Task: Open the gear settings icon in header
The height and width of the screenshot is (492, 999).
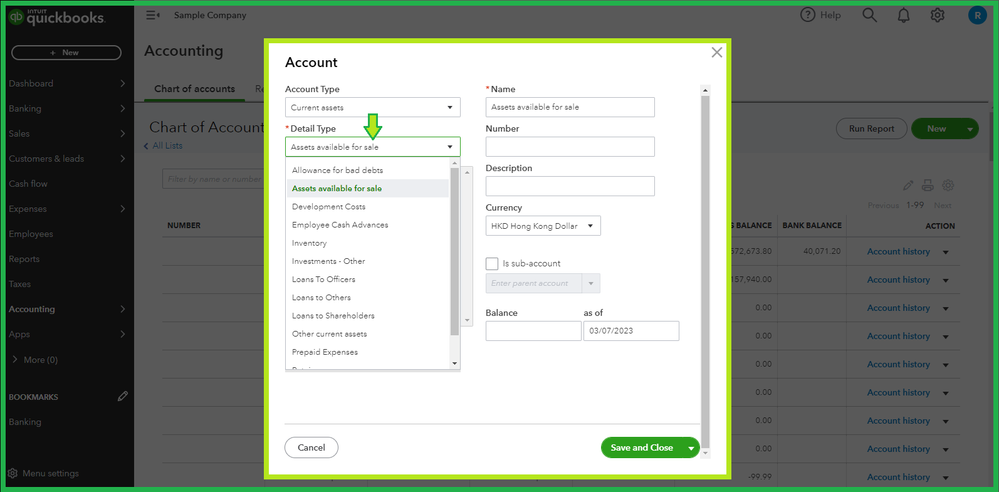Action: tap(937, 15)
